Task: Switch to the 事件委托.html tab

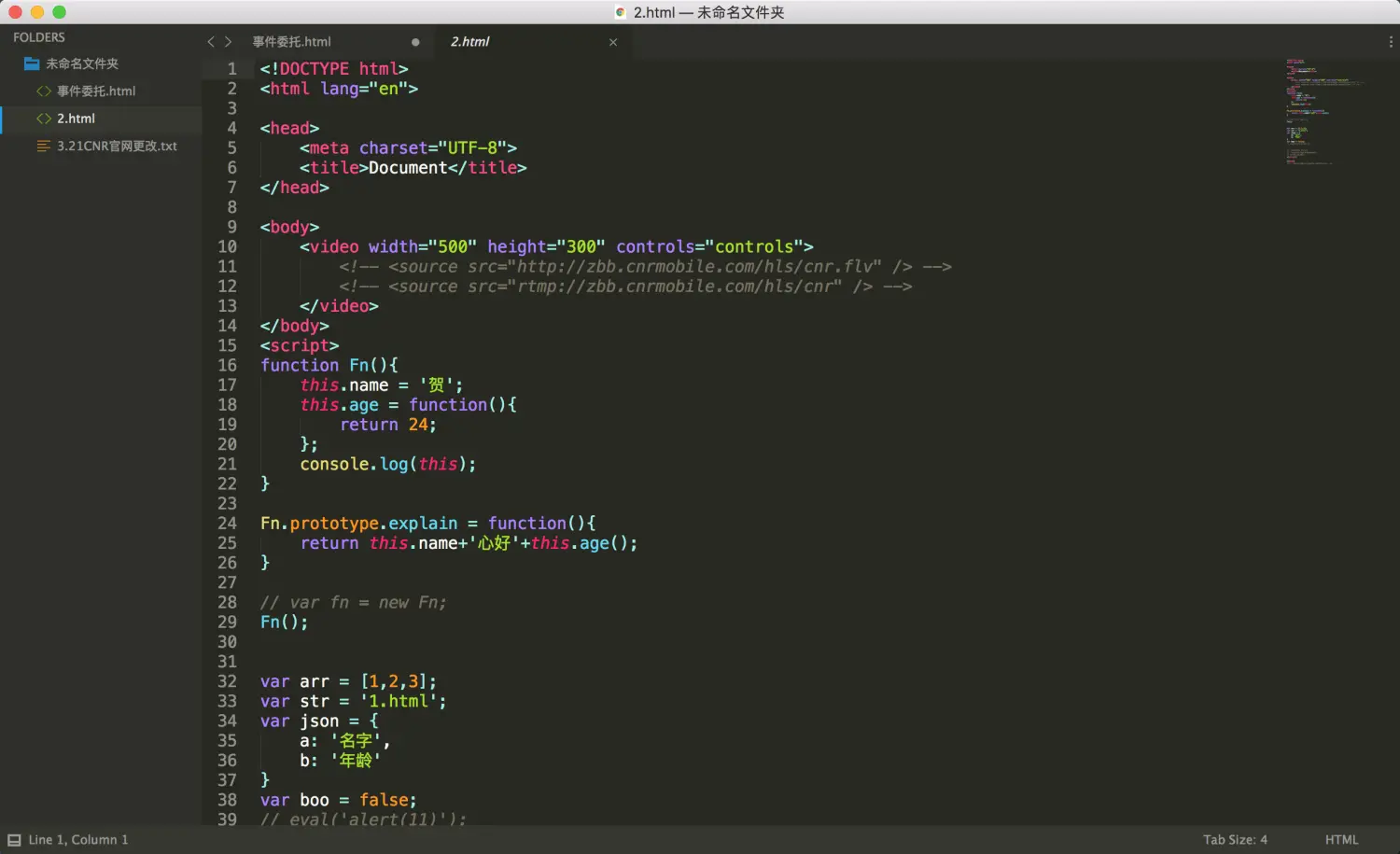Action: click(x=291, y=42)
